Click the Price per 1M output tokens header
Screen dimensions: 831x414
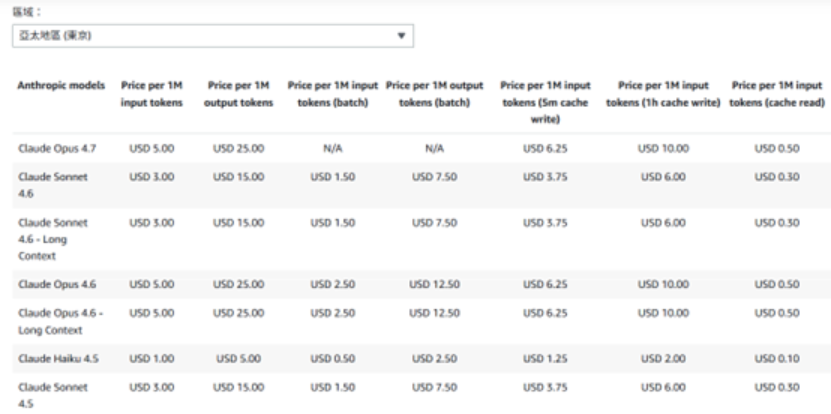click(238, 94)
